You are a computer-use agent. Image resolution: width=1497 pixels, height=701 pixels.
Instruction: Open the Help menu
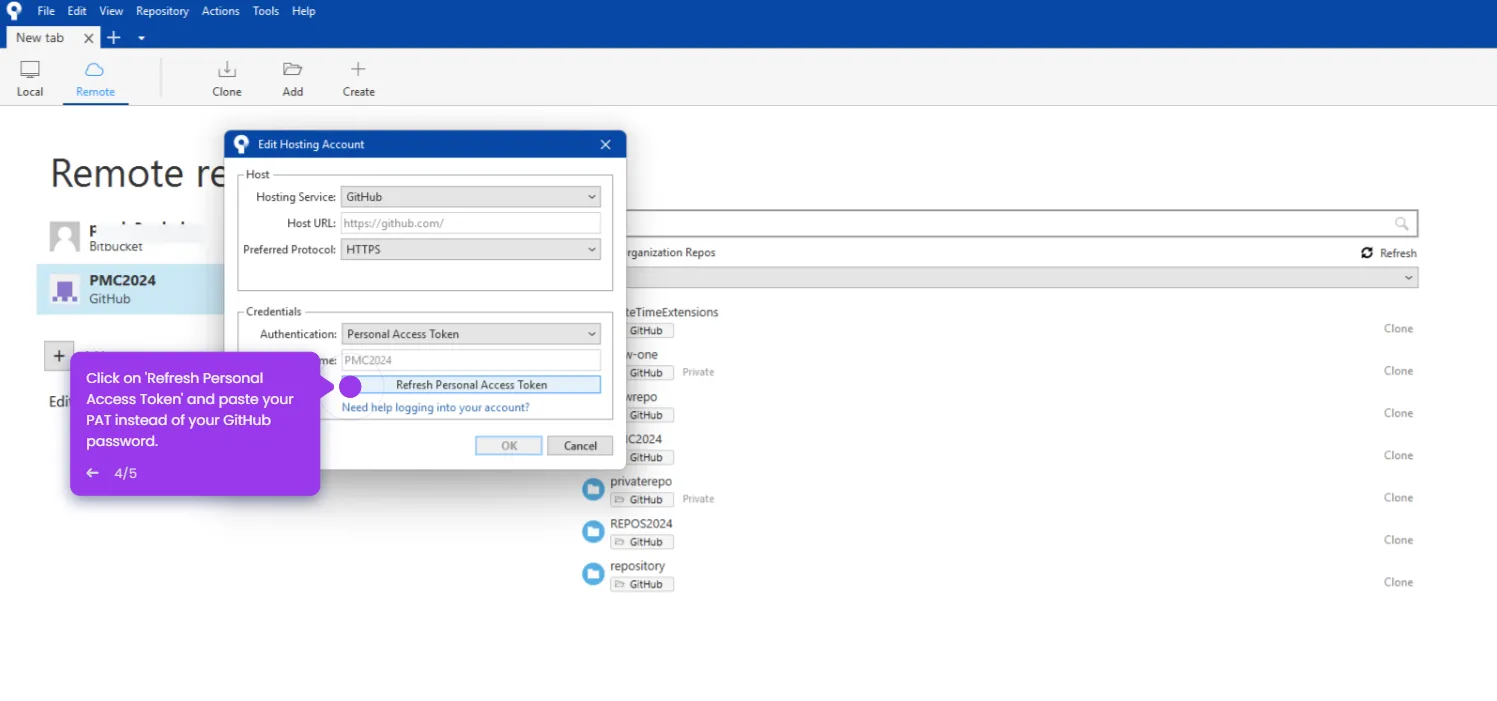click(304, 11)
